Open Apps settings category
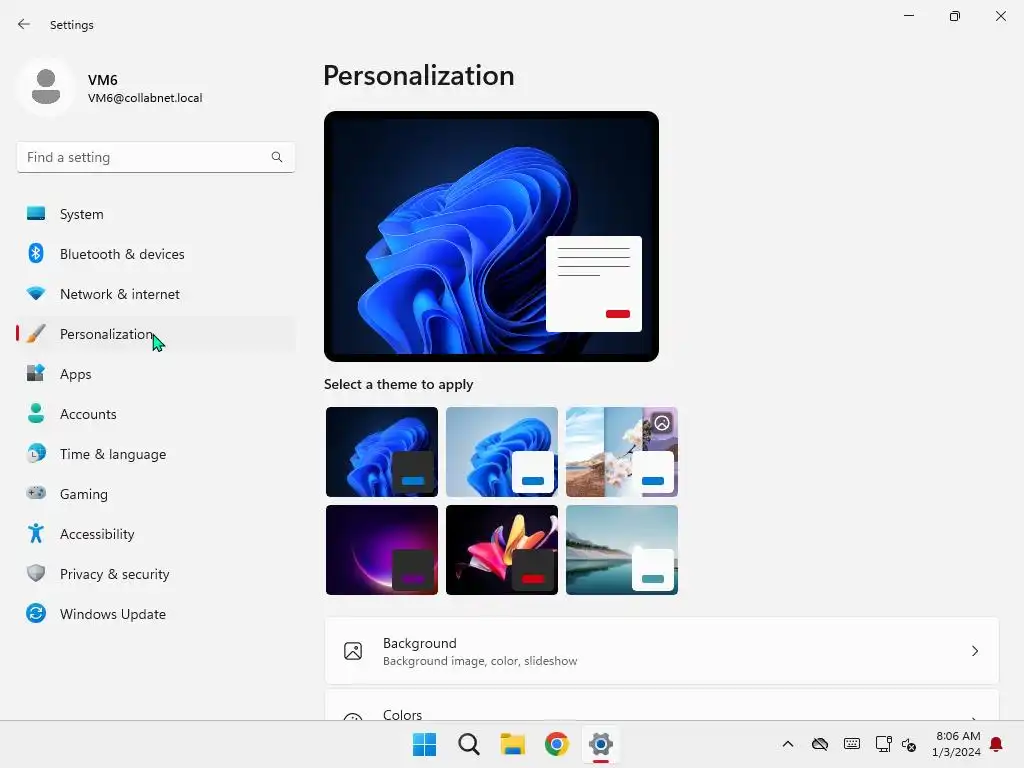The width and height of the screenshot is (1024, 768). tap(155, 374)
